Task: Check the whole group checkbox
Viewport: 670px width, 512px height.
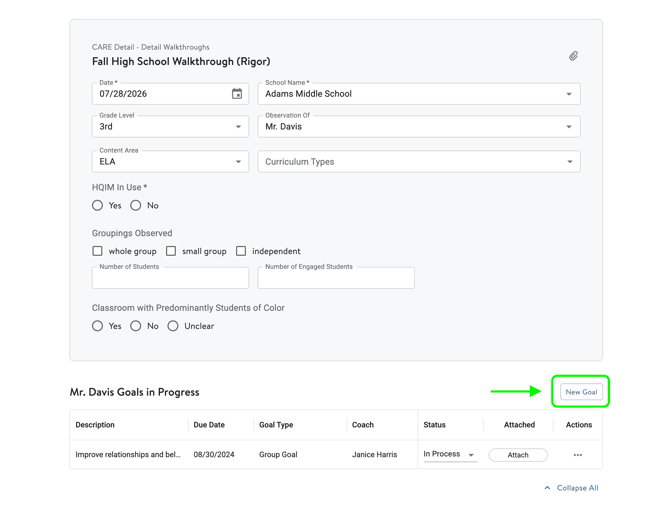Action: [97, 251]
